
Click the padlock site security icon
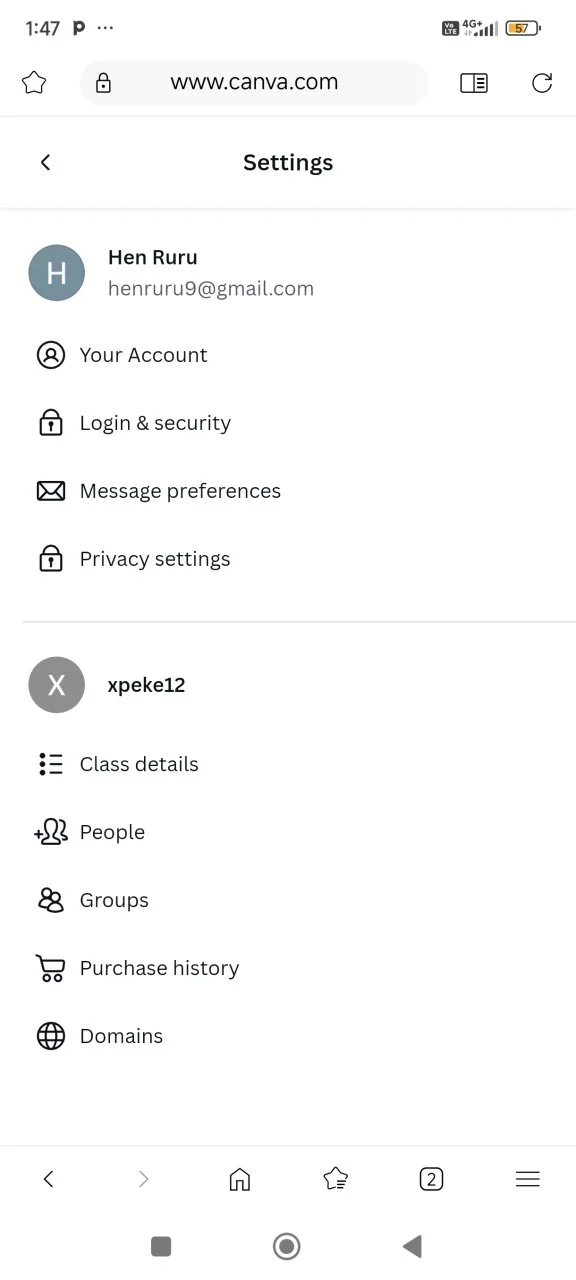103,84
